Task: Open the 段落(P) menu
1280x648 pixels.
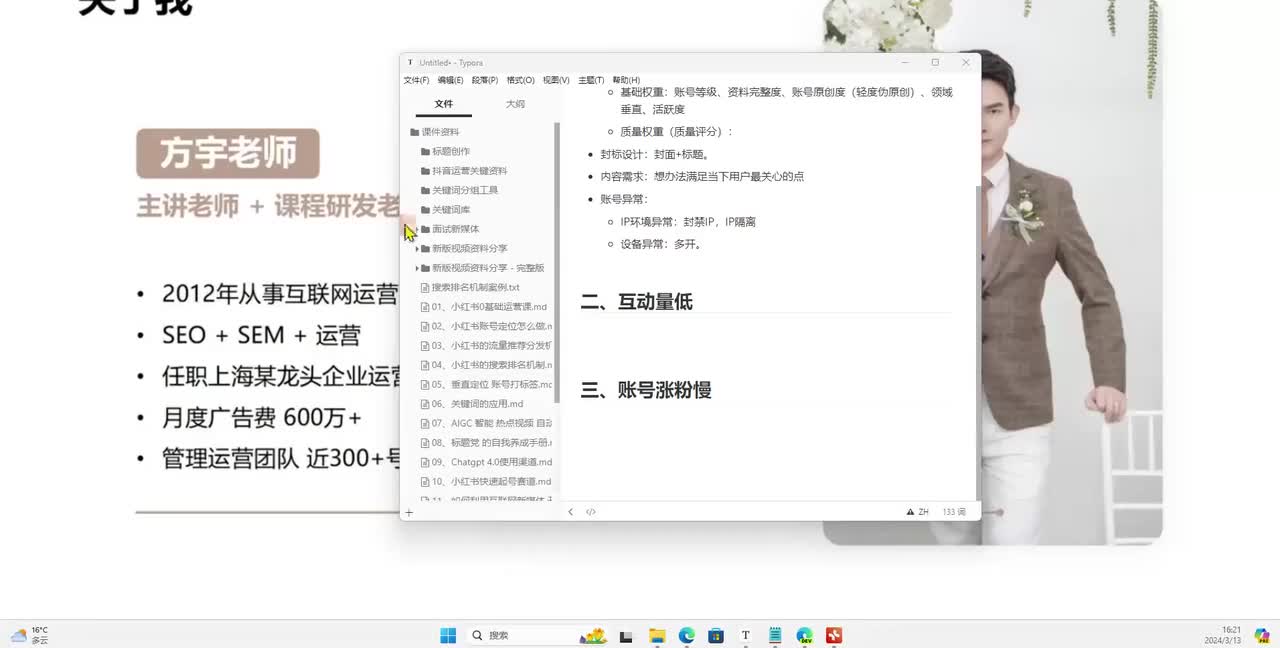Action: click(485, 80)
